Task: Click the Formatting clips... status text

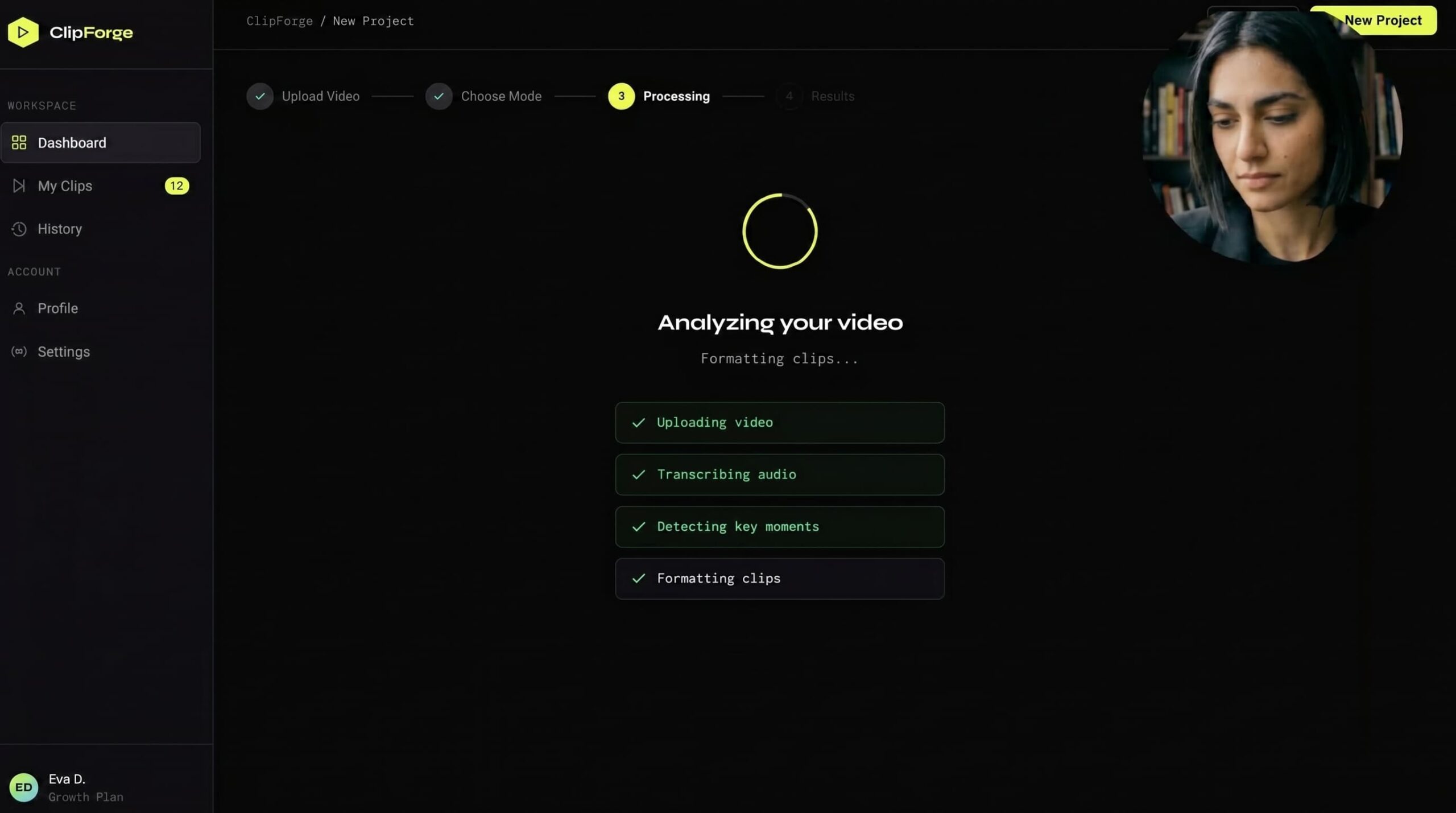Action: tap(779, 358)
